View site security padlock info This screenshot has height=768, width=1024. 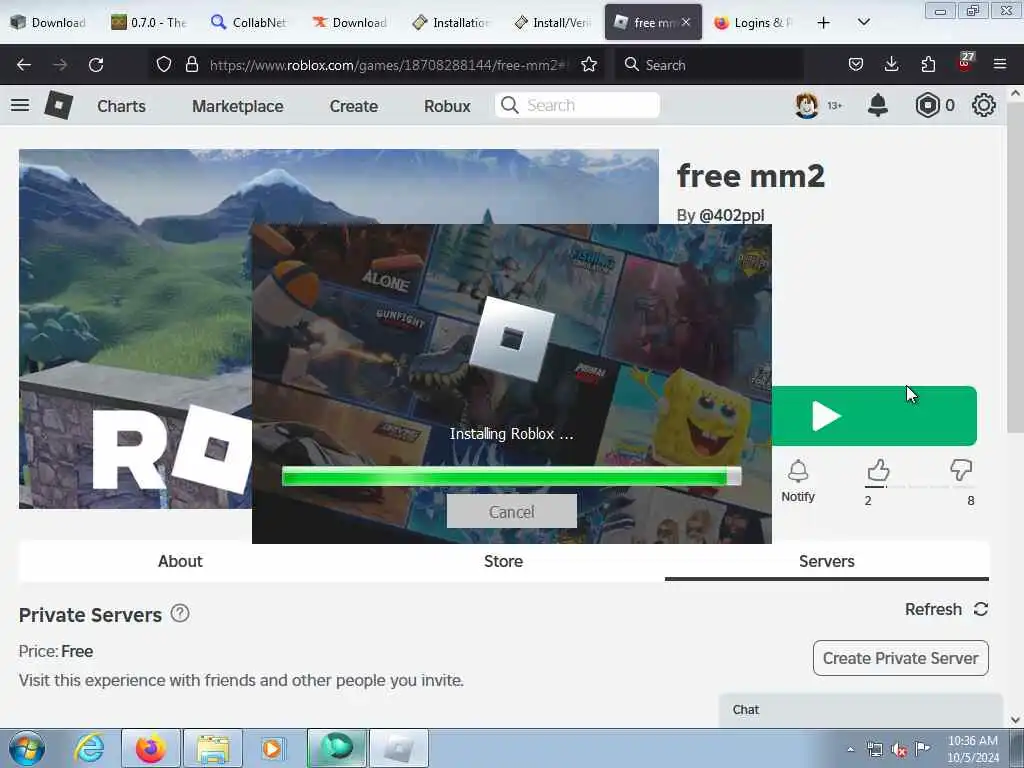point(191,65)
